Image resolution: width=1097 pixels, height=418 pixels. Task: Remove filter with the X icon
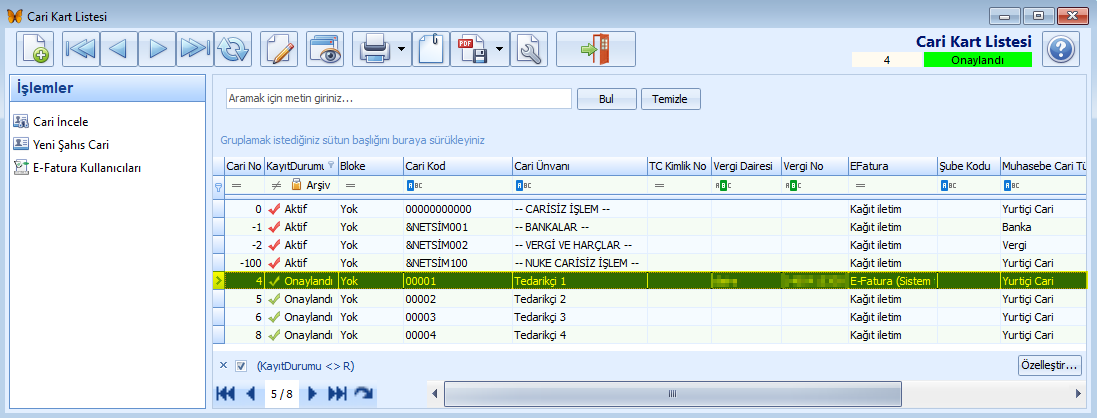coord(223,365)
